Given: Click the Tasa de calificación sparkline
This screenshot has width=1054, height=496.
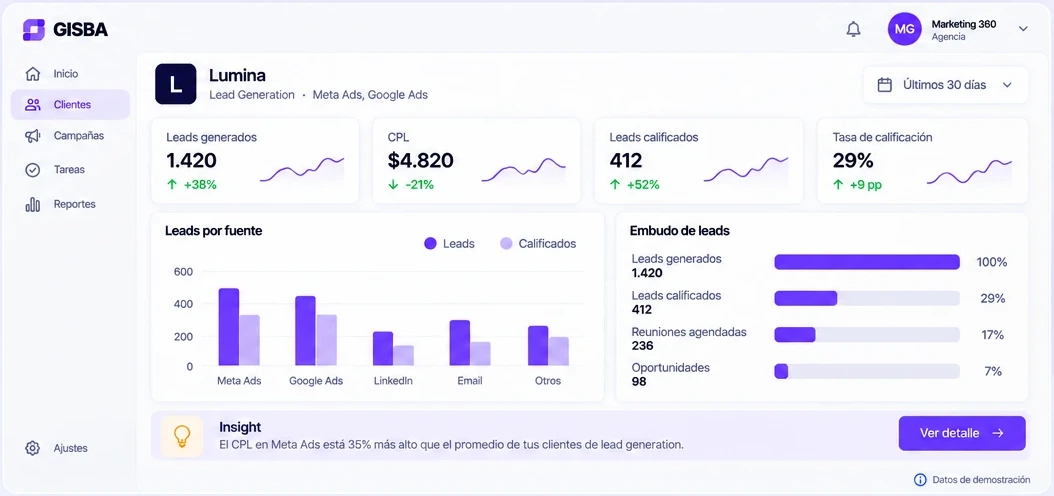Looking at the screenshot, I should coord(969,171).
